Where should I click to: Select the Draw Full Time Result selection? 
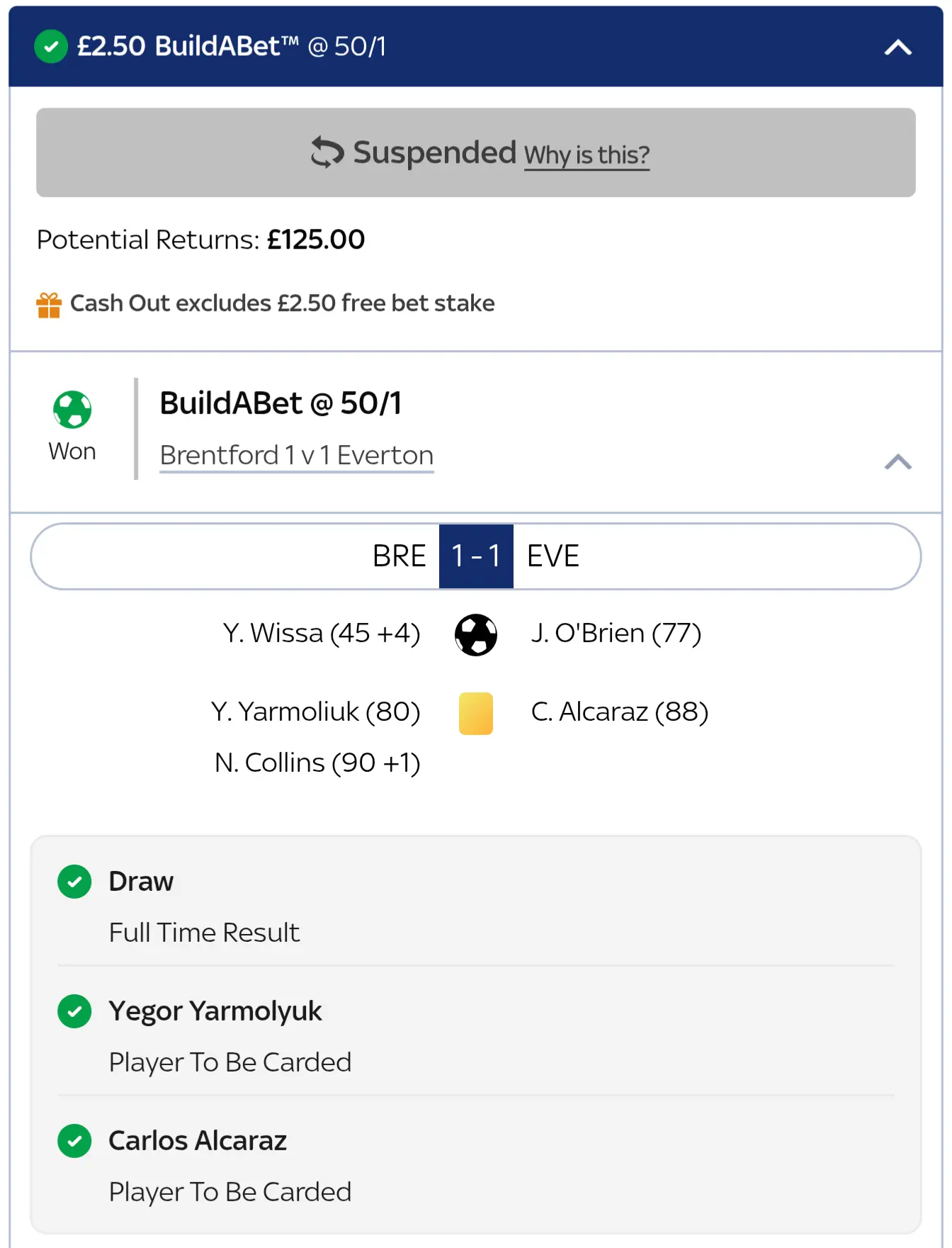coord(204,907)
